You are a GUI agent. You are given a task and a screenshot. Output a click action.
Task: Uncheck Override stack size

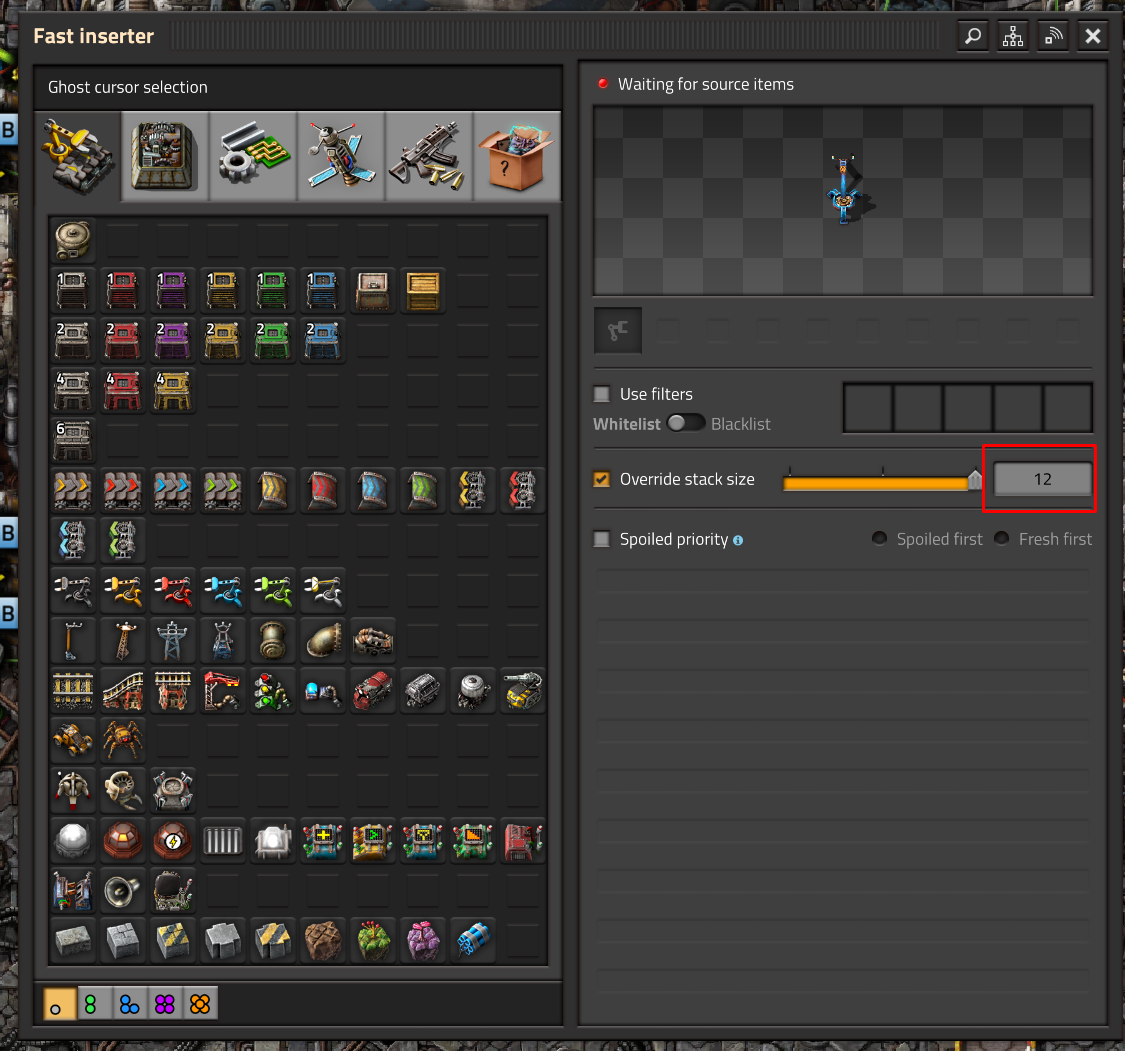(601, 479)
